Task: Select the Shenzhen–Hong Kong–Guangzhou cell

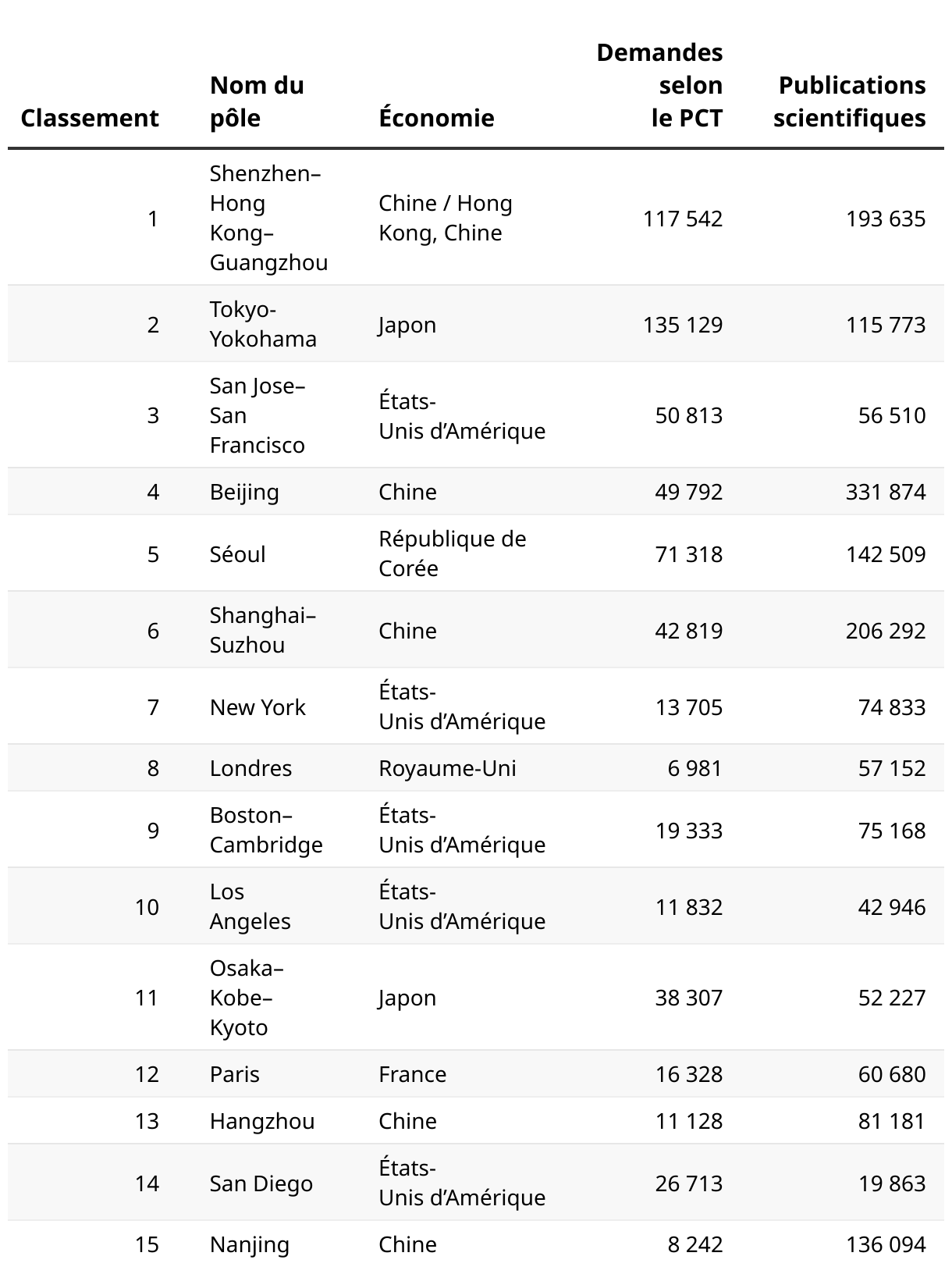Action: coord(268,218)
